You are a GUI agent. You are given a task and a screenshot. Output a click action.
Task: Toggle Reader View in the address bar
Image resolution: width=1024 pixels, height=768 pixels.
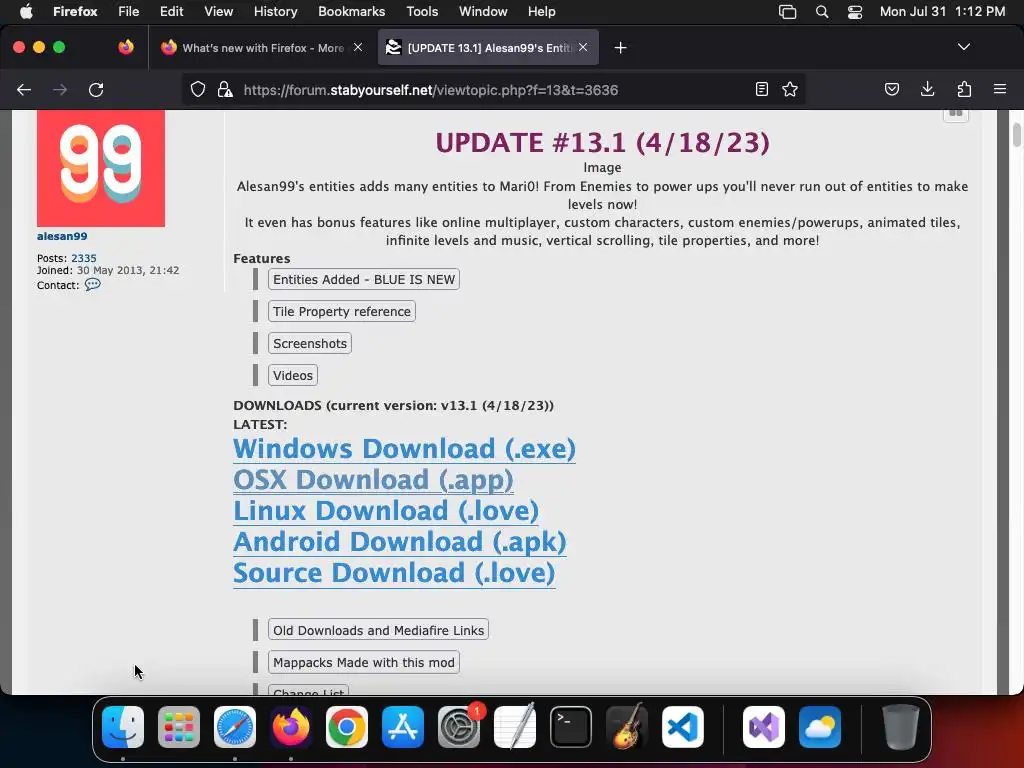761,89
